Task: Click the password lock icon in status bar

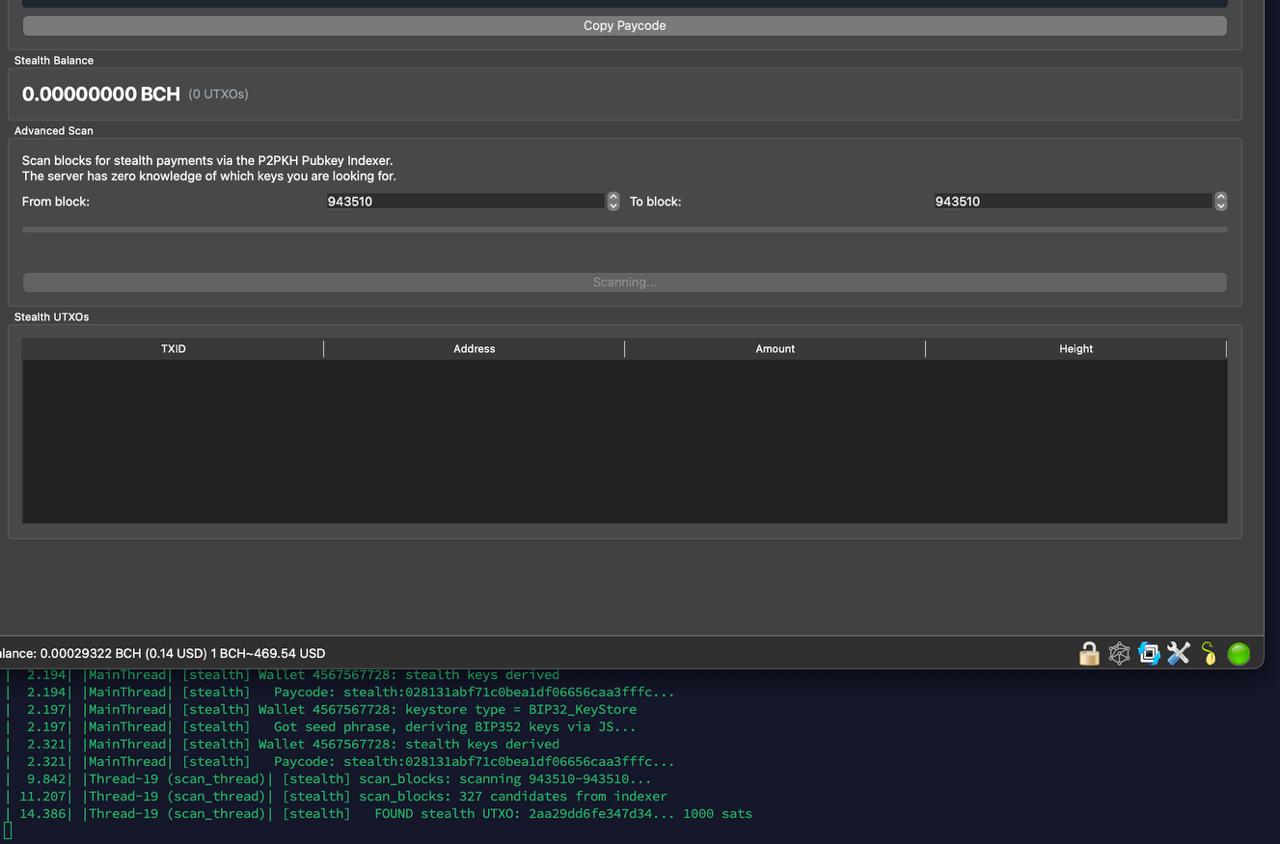Action: pos(1089,654)
